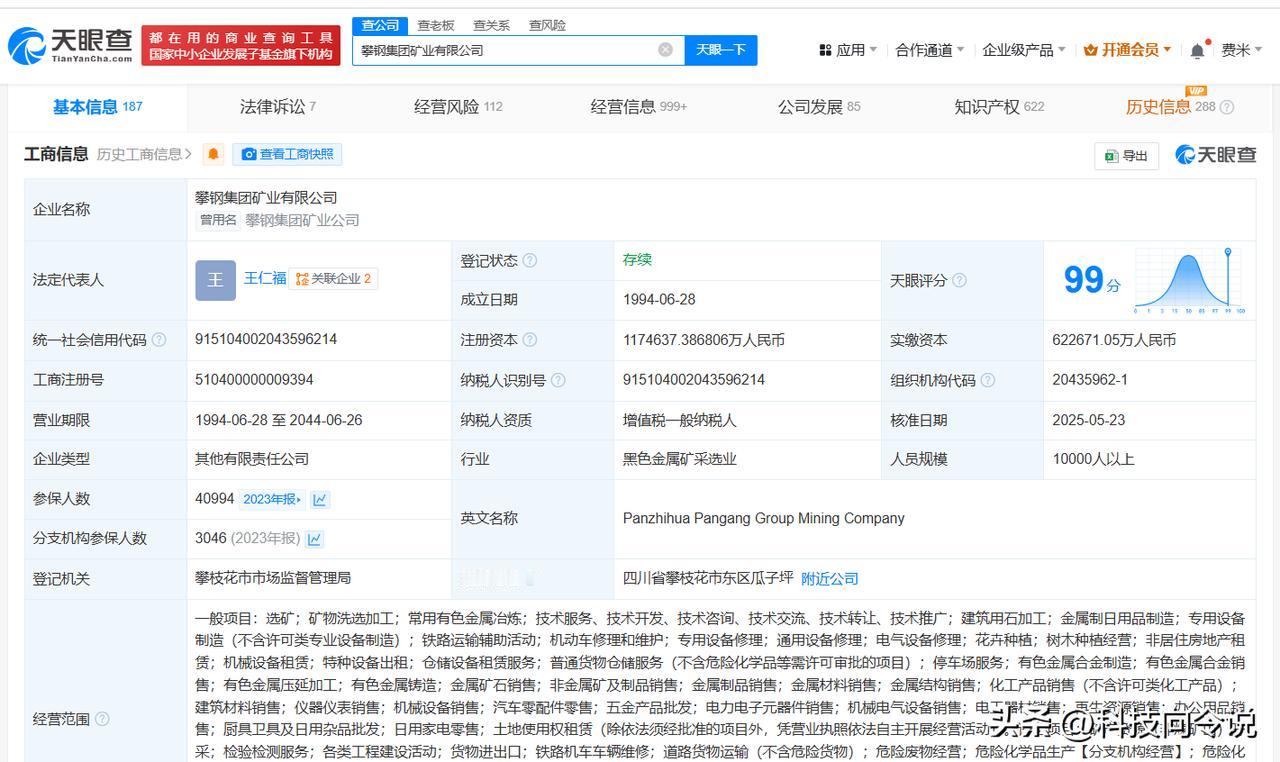Open the 应用 dropdown menu

[848, 50]
